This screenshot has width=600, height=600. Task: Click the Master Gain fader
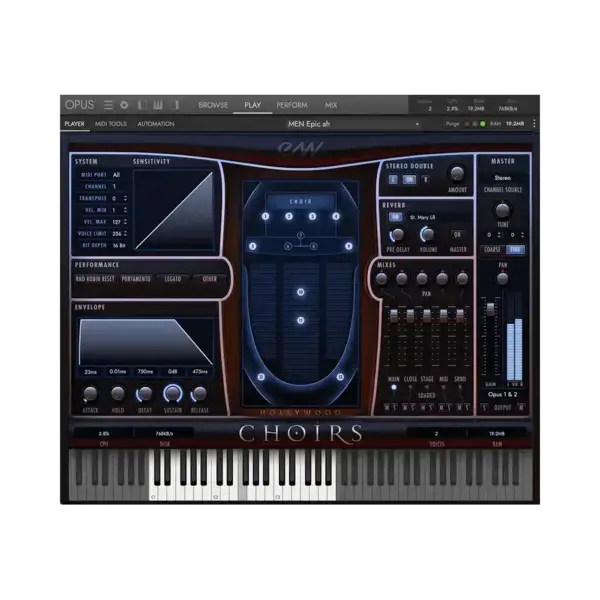(x=490, y=309)
